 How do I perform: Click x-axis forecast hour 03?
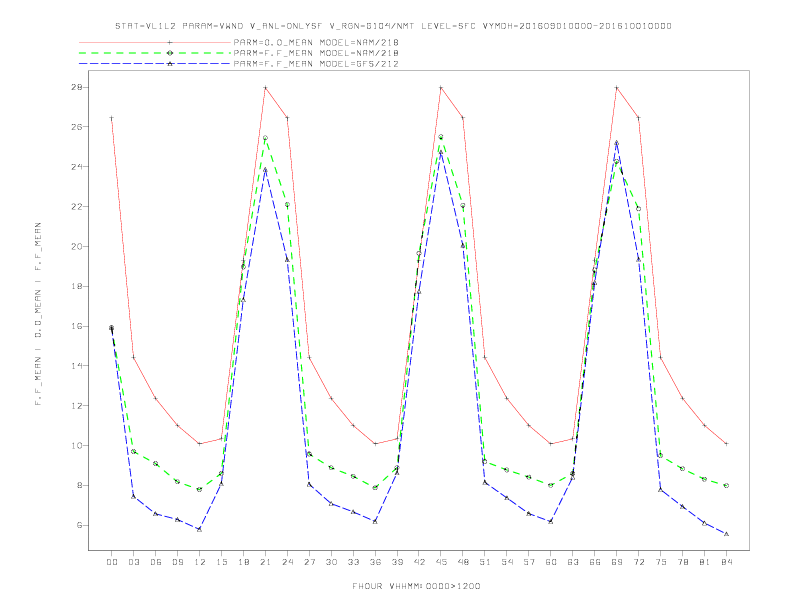[133, 562]
